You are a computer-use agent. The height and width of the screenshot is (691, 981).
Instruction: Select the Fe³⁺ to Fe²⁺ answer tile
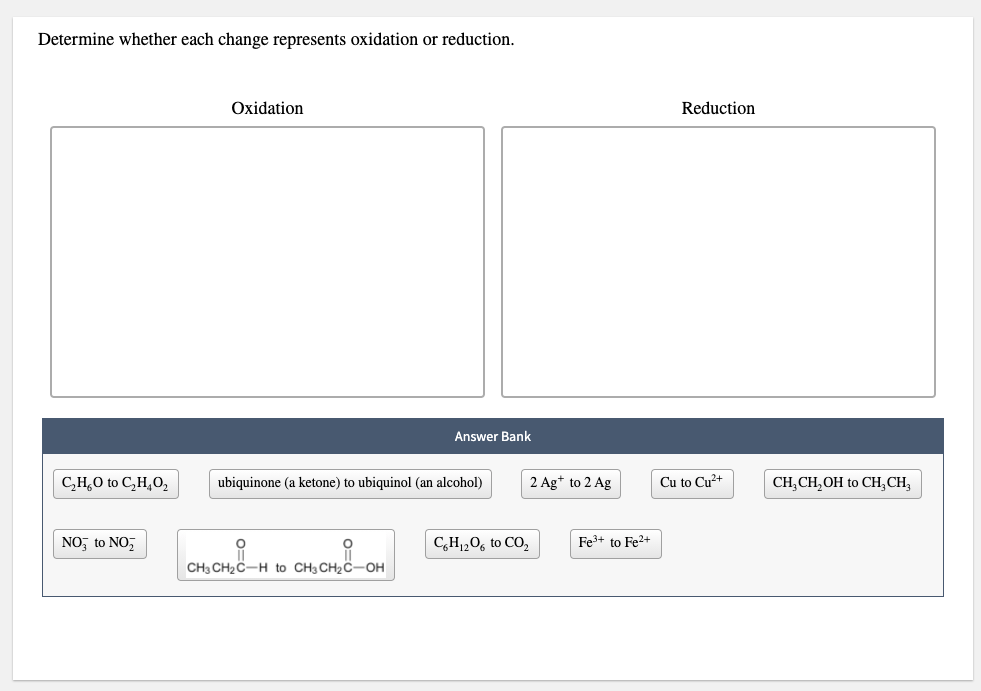(x=615, y=542)
